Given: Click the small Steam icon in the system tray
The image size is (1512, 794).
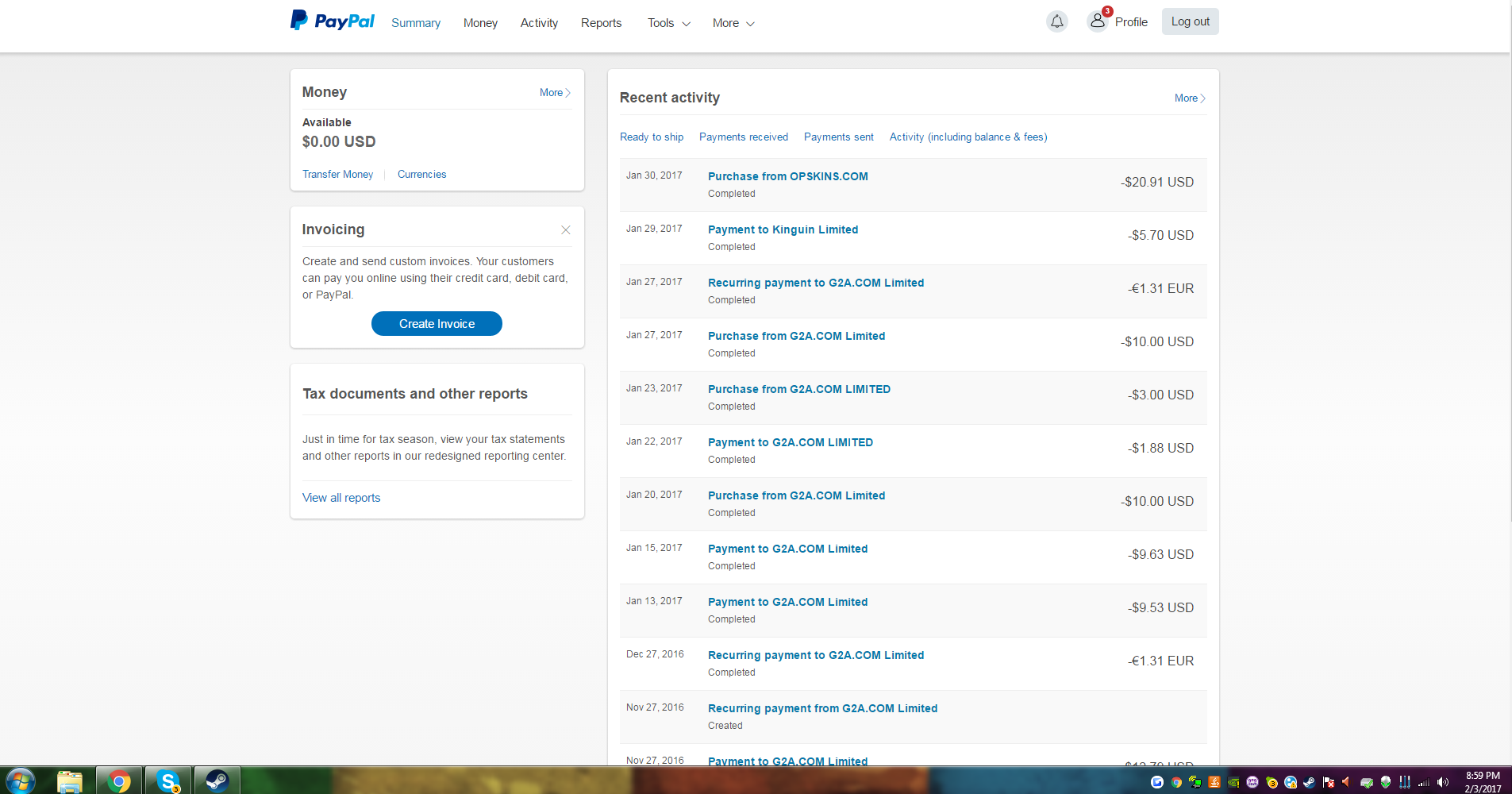Looking at the screenshot, I should tap(1310, 782).
